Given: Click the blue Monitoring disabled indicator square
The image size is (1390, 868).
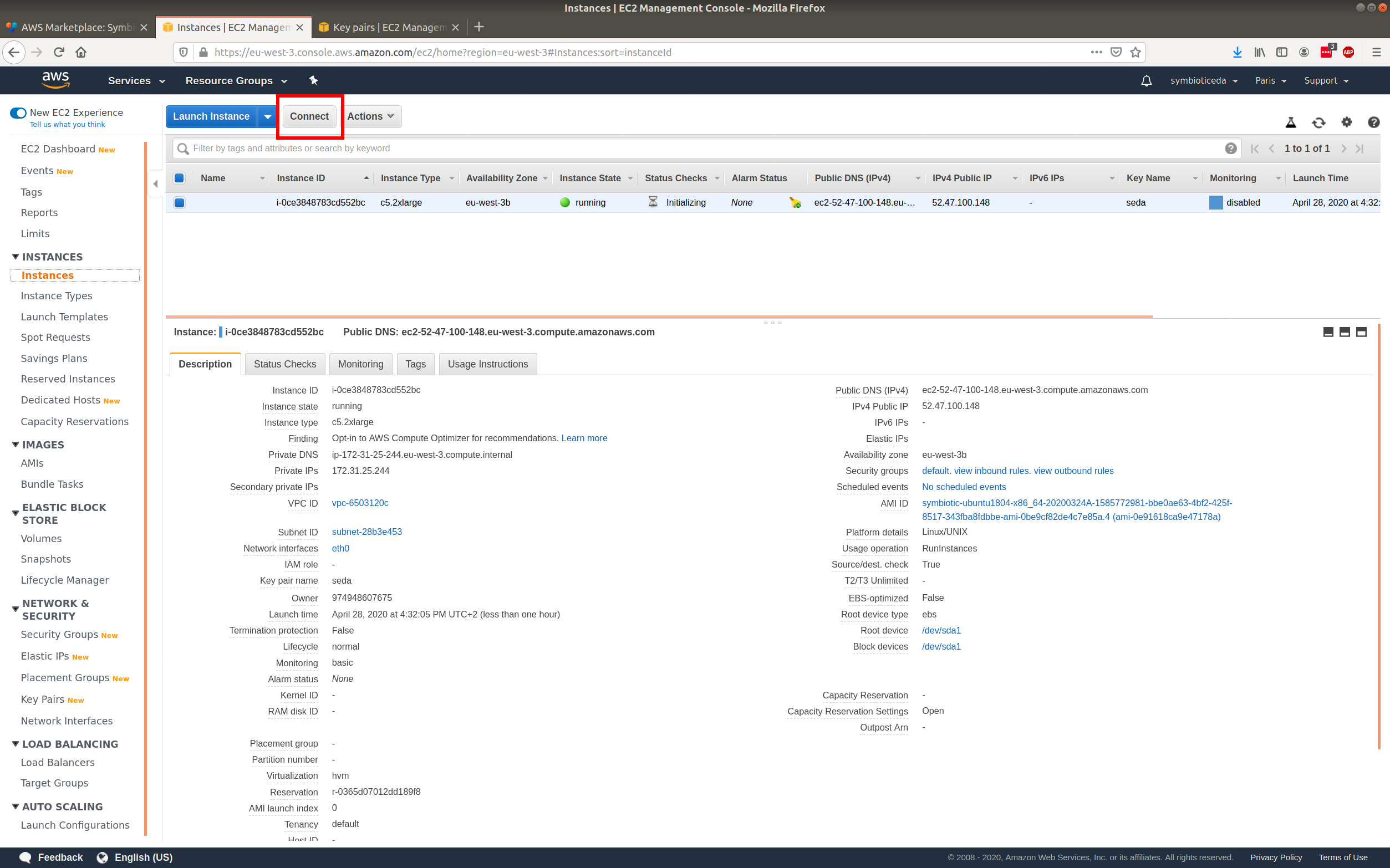Looking at the screenshot, I should [x=1216, y=203].
